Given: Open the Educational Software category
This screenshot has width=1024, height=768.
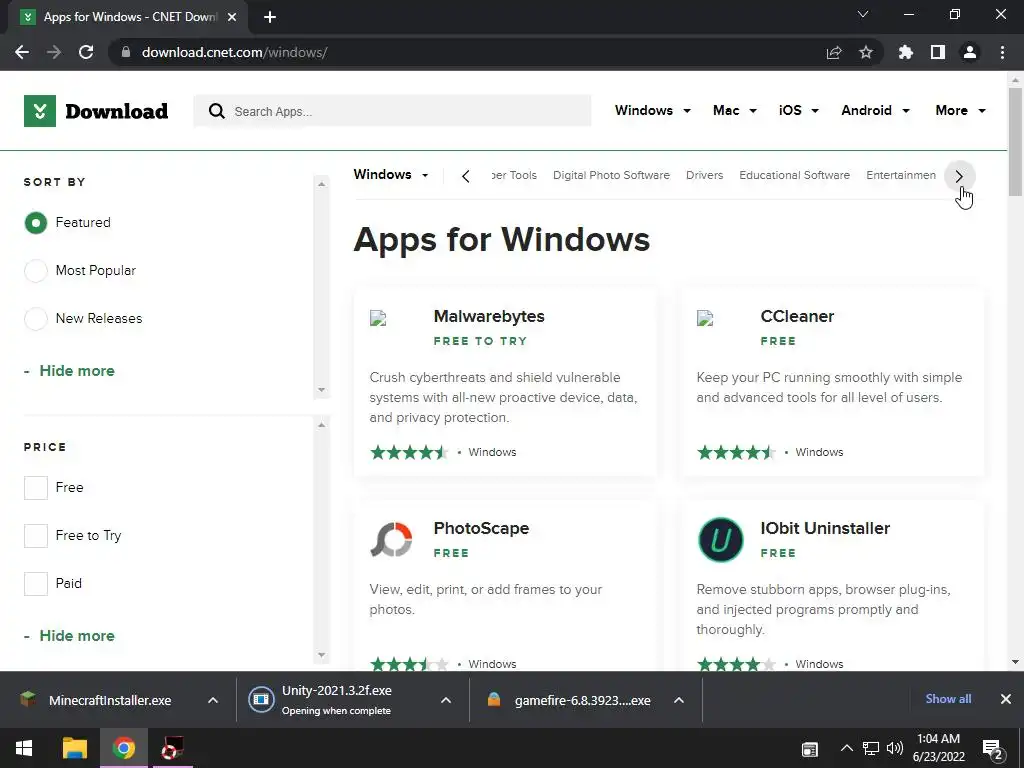Looking at the screenshot, I should click(x=795, y=175).
